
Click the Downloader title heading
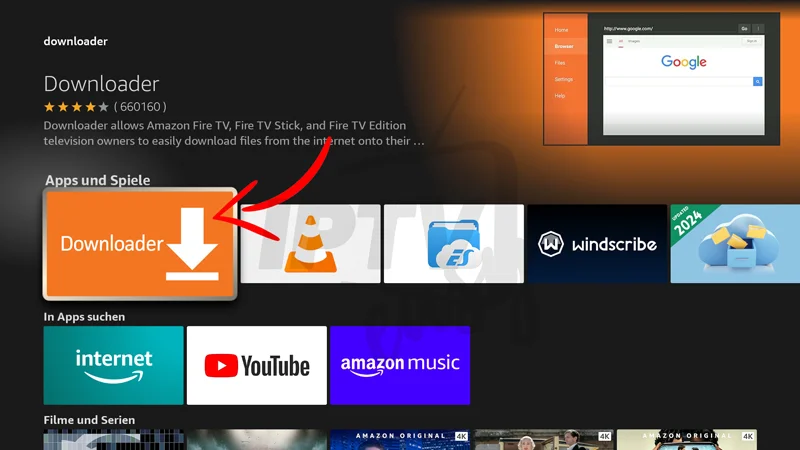coord(102,84)
